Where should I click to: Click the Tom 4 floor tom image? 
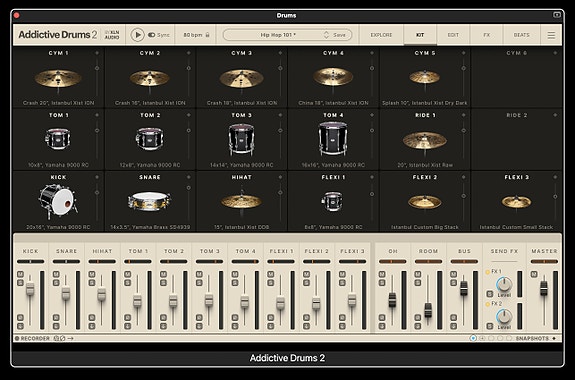[333, 138]
